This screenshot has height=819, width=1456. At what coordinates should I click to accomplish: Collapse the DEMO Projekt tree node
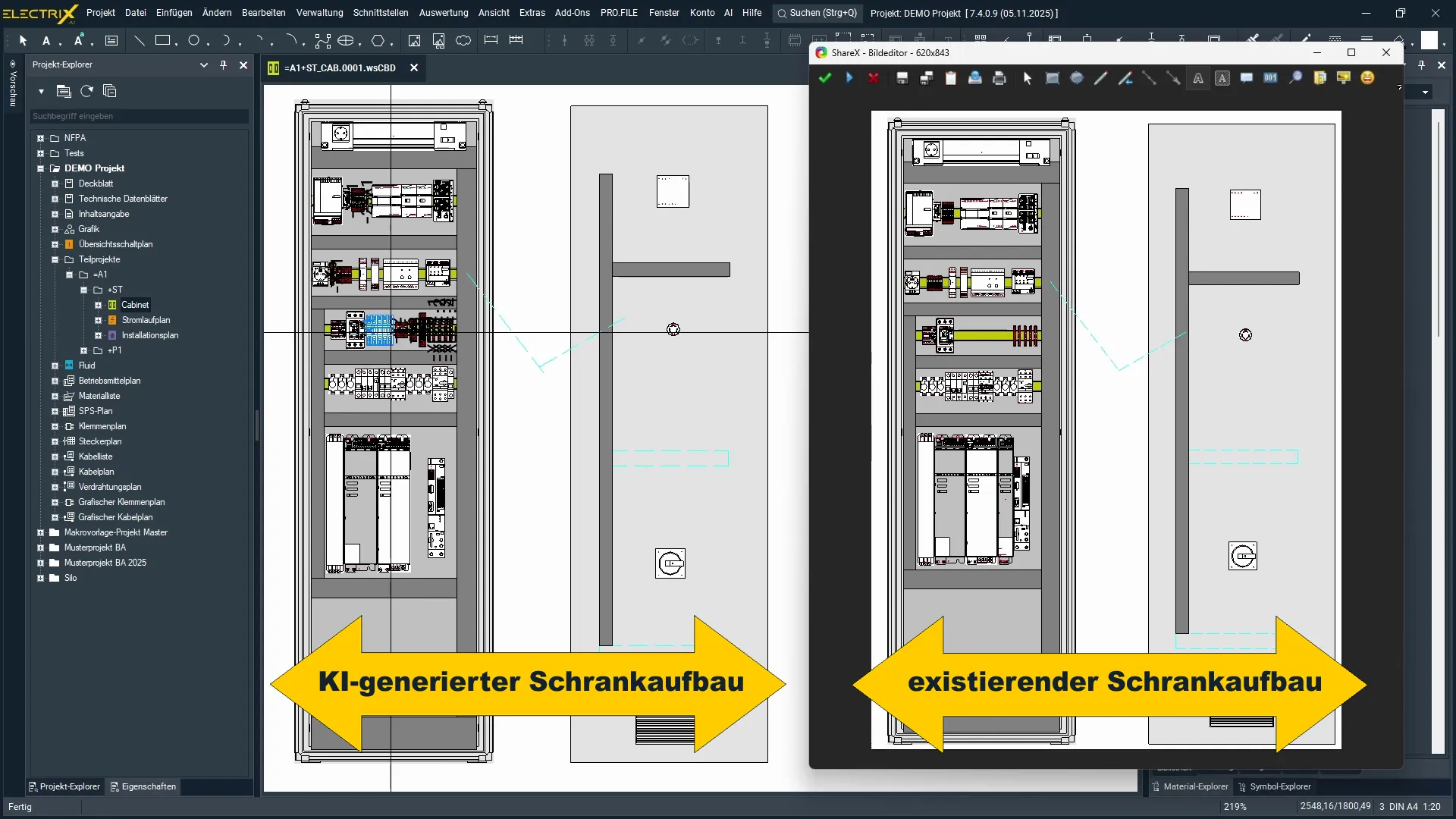point(41,168)
